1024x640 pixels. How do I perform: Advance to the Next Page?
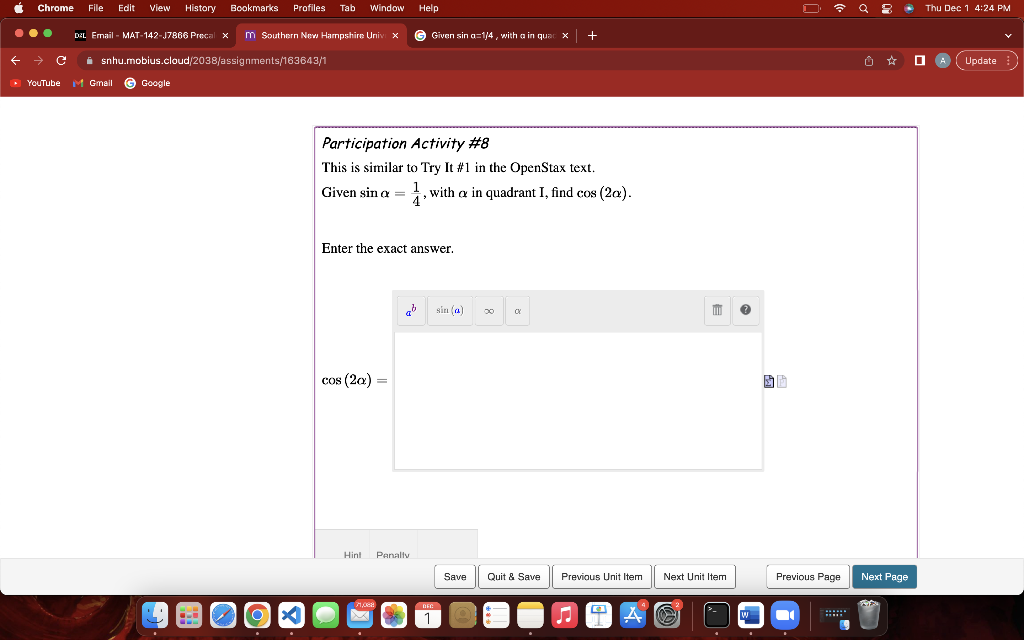884,577
